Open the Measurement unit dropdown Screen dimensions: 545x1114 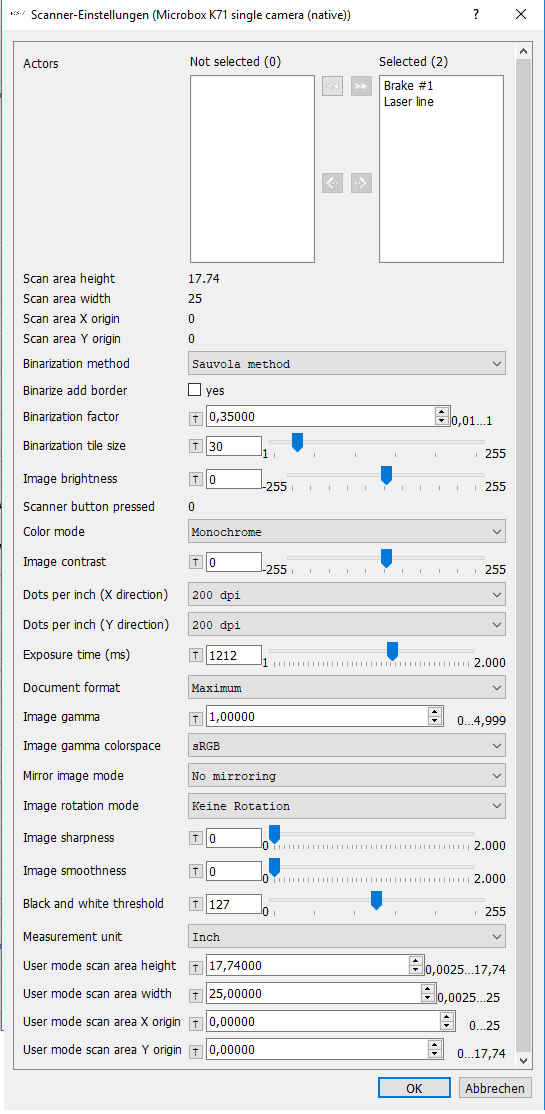point(347,936)
